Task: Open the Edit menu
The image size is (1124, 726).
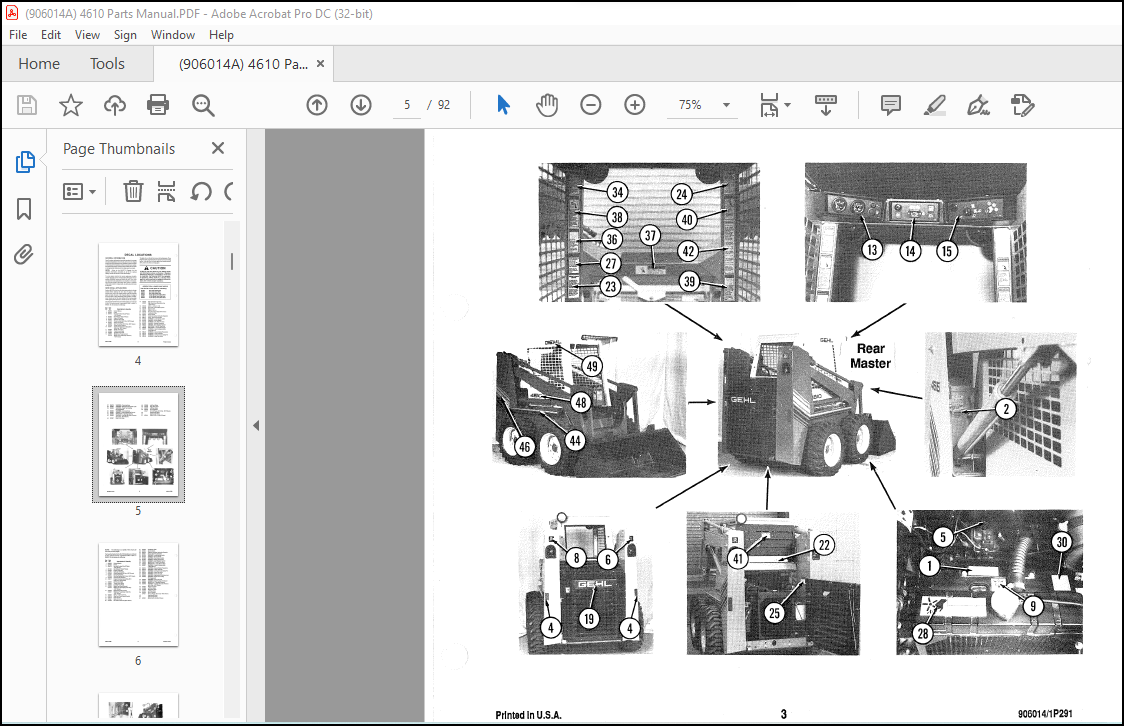Action: pos(51,34)
